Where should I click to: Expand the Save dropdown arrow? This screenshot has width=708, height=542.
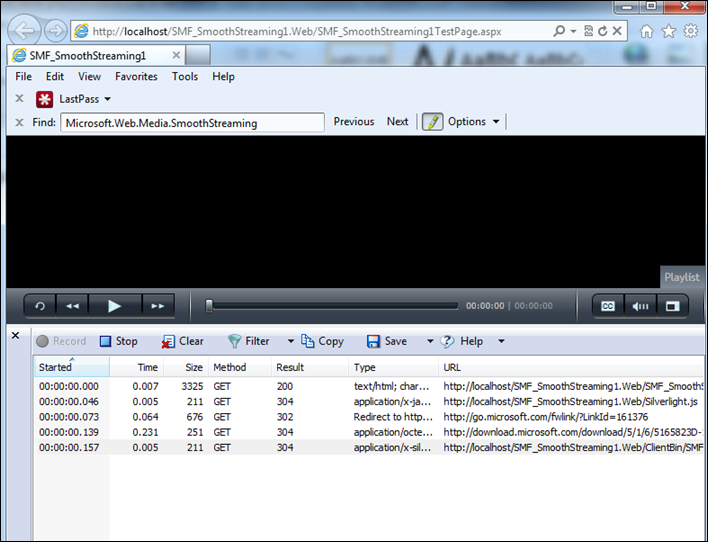click(x=430, y=341)
